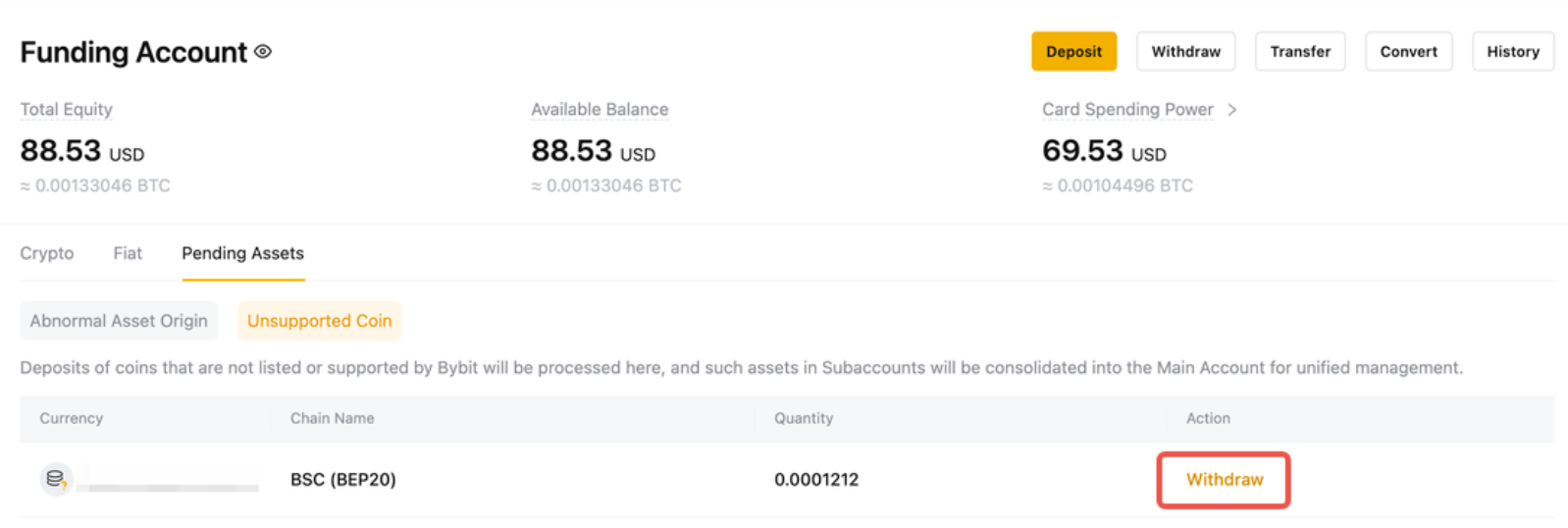1568x528 pixels.
Task: Select the Pending Assets tab
Action: 242,253
